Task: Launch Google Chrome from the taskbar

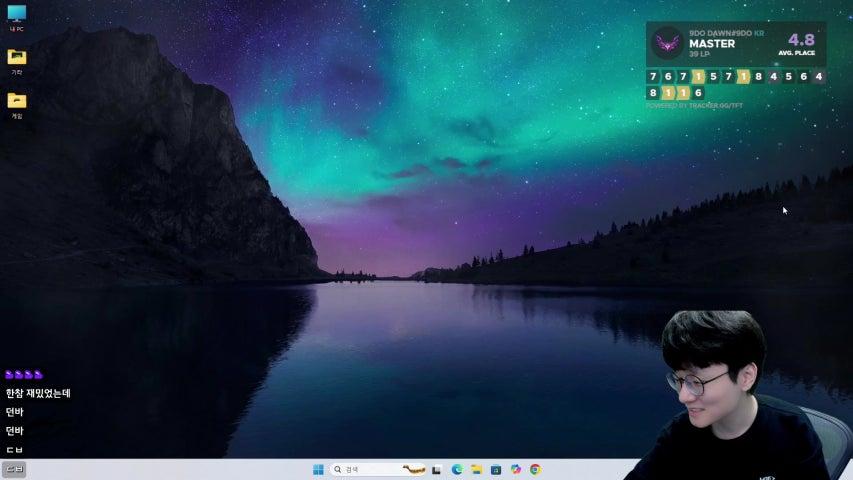Action: click(535, 469)
